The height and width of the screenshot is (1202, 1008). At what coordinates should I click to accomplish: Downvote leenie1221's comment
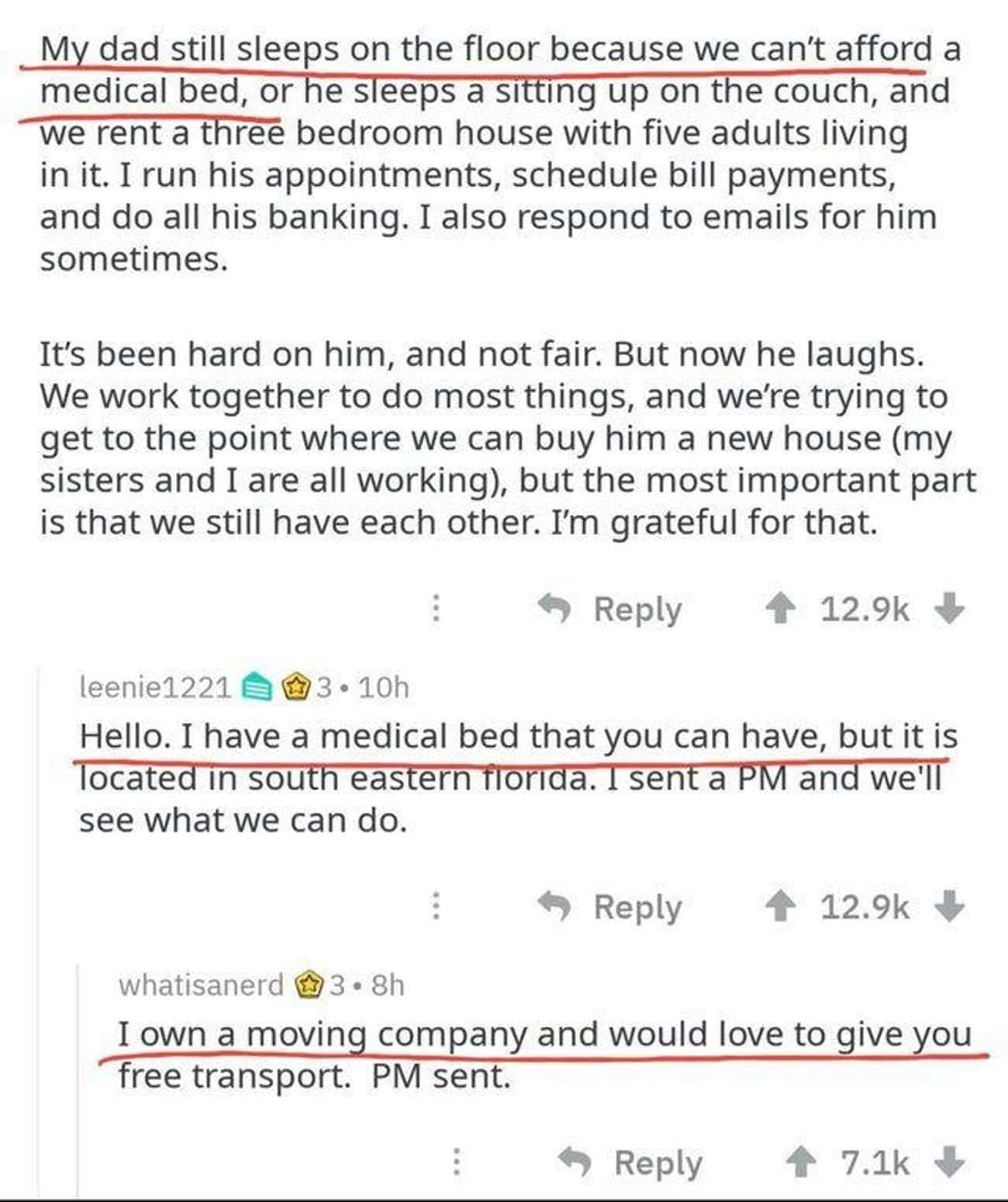click(948, 906)
